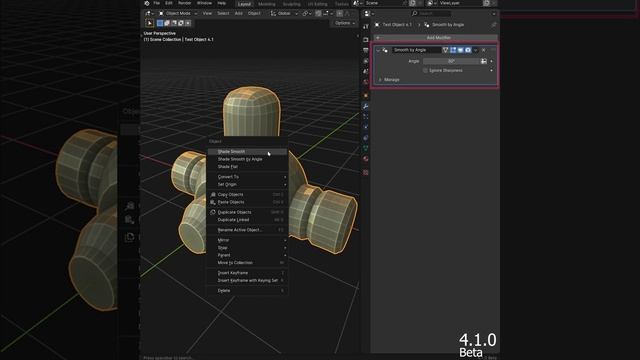
Task: Click the Add Modifier button
Action: [436, 38]
